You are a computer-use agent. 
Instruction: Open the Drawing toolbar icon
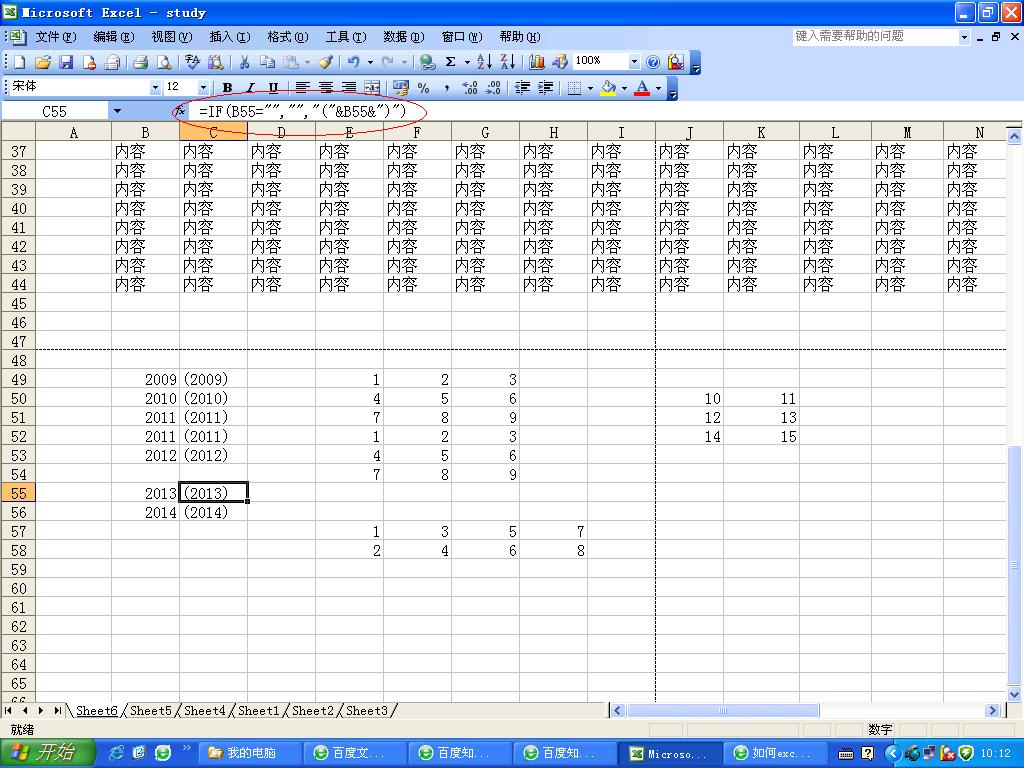(x=560, y=62)
